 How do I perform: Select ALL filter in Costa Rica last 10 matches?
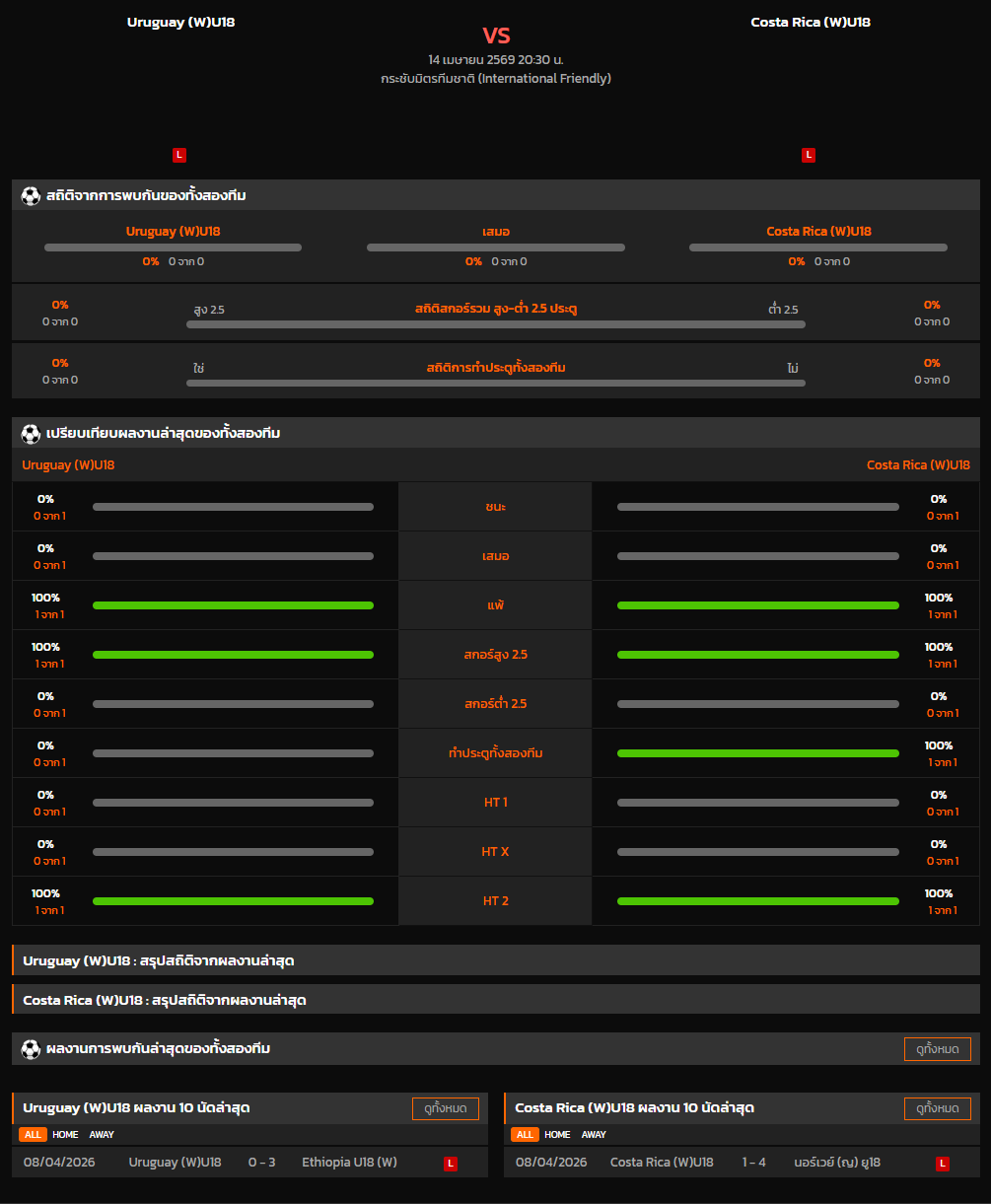(525, 1135)
